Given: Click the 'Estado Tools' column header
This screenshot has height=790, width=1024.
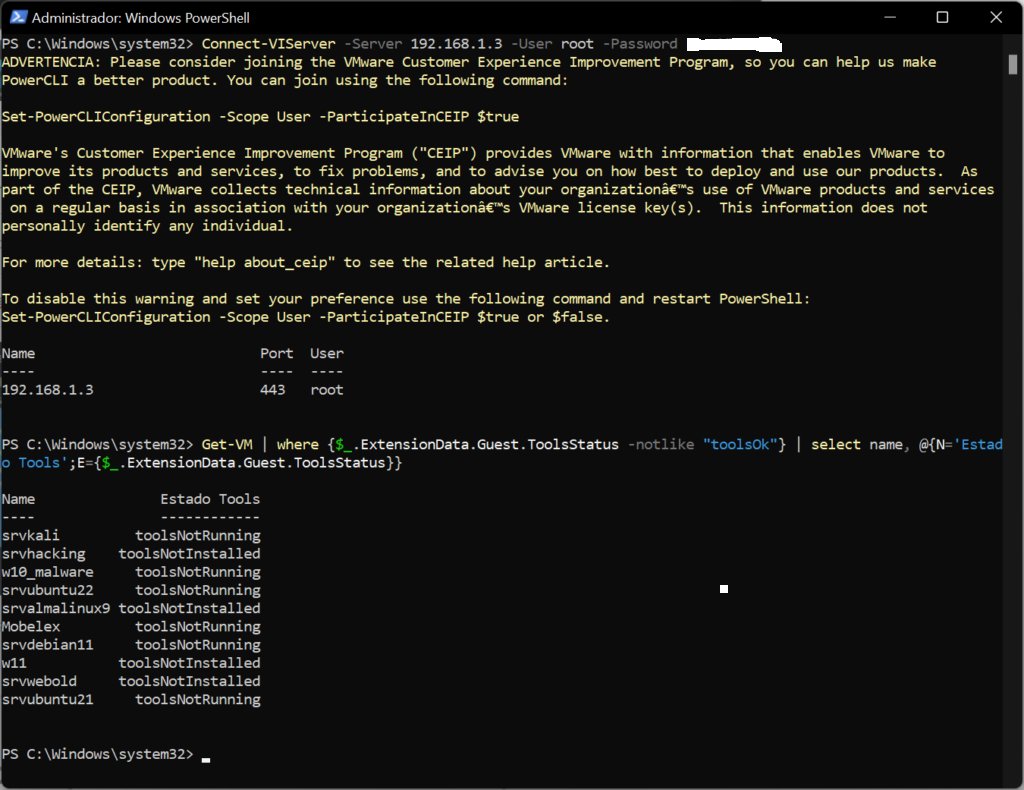Looking at the screenshot, I should pyautogui.click(x=210, y=499).
